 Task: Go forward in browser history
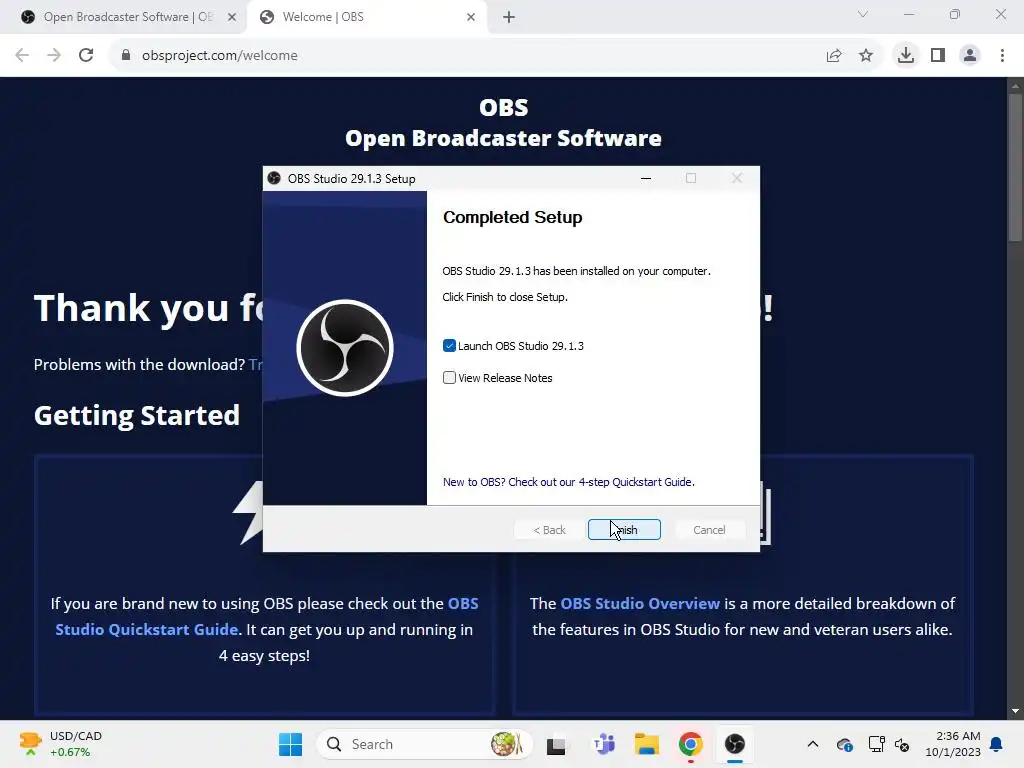54,56
